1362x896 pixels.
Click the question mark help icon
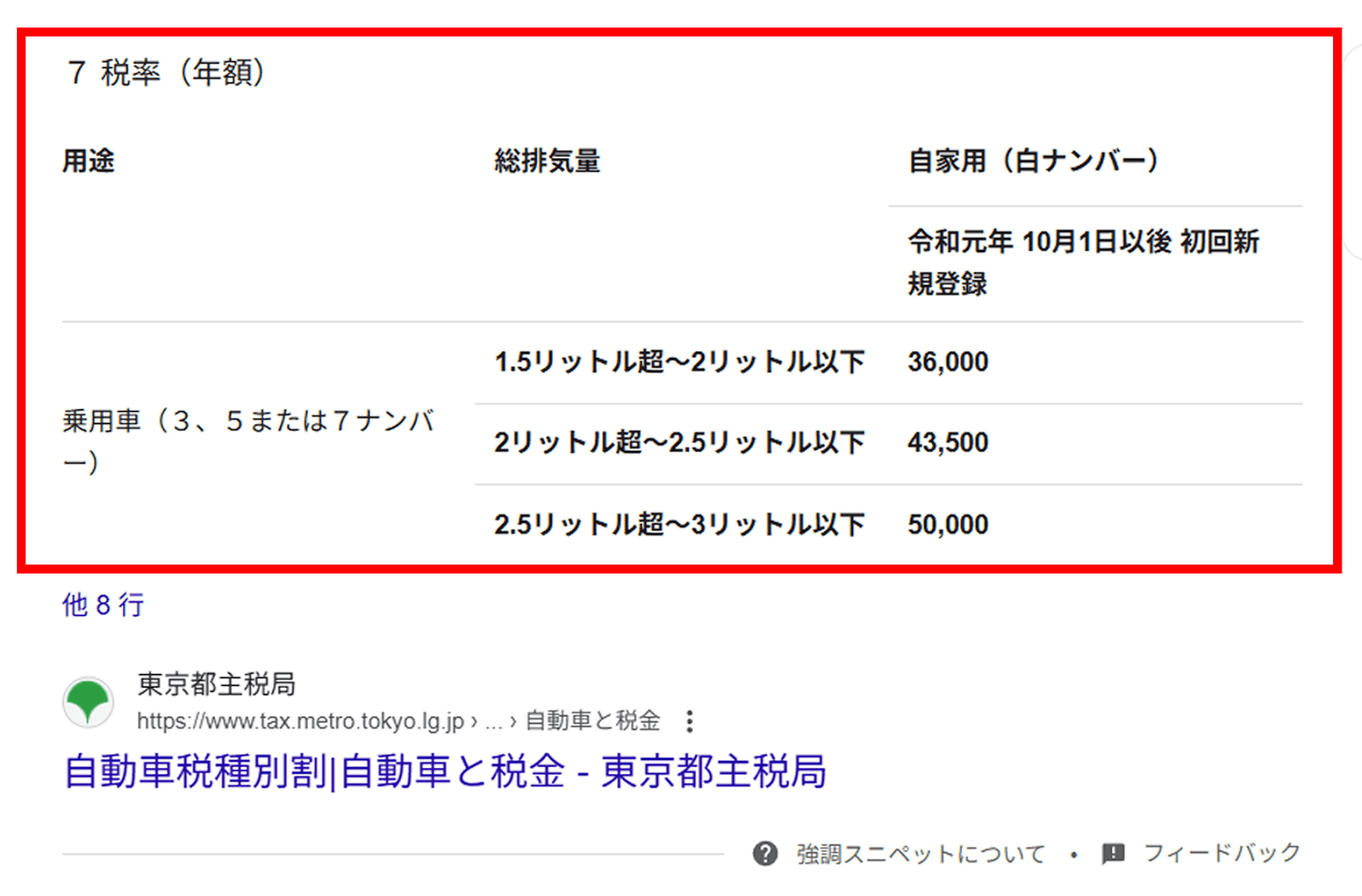(x=764, y=853)
